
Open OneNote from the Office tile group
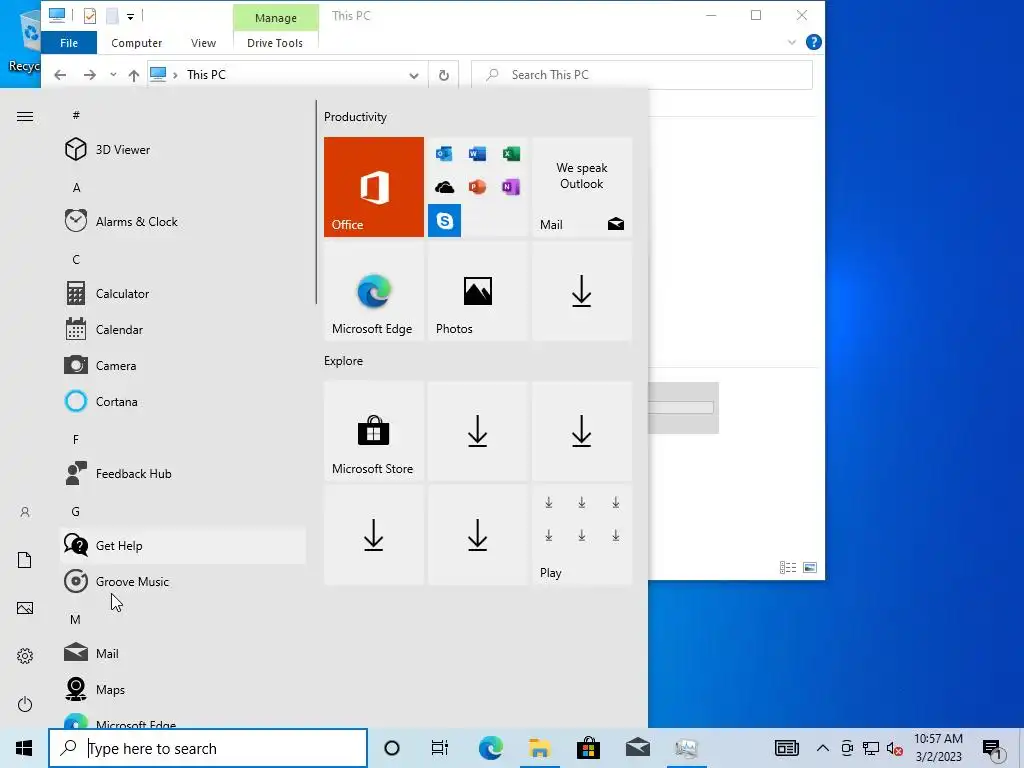point(511,187)
